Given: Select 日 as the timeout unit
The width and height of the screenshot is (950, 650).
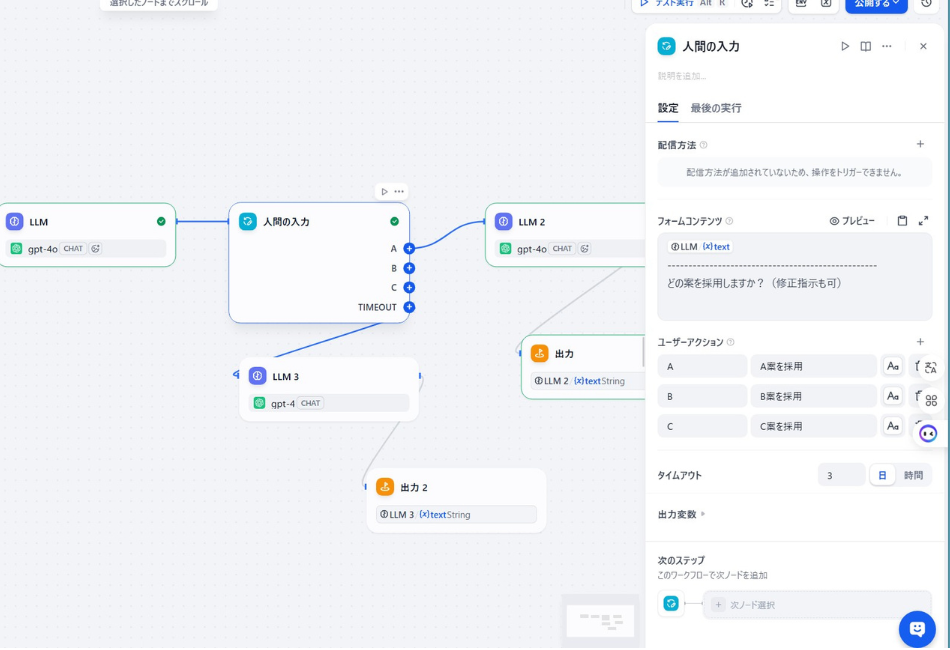Looking at the screenshot, I should click(882, 474).
